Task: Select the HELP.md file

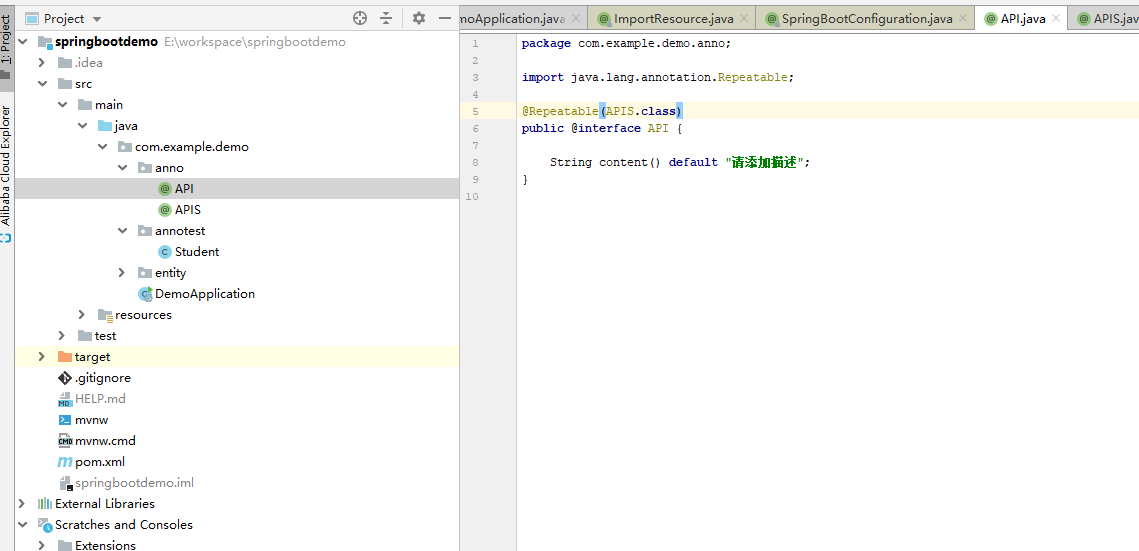Action: click(100, 399)
